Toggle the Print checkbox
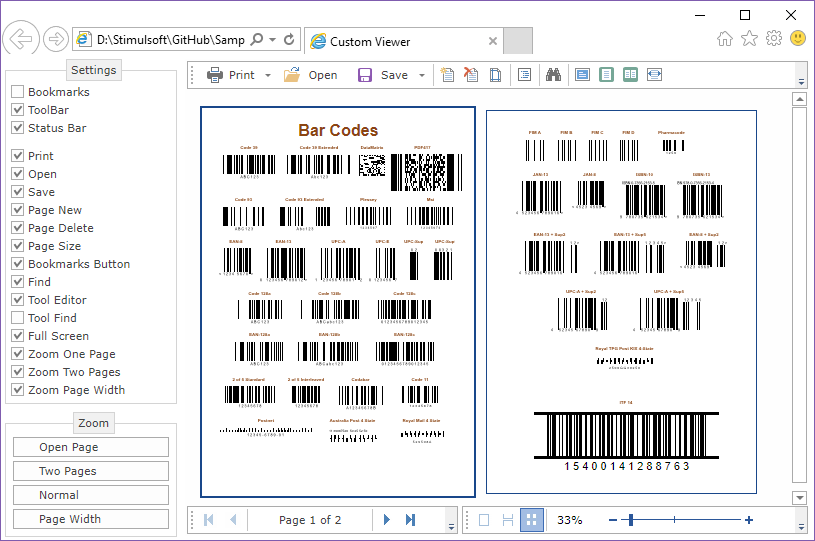The image size is (815, 541). pos(18,155)
